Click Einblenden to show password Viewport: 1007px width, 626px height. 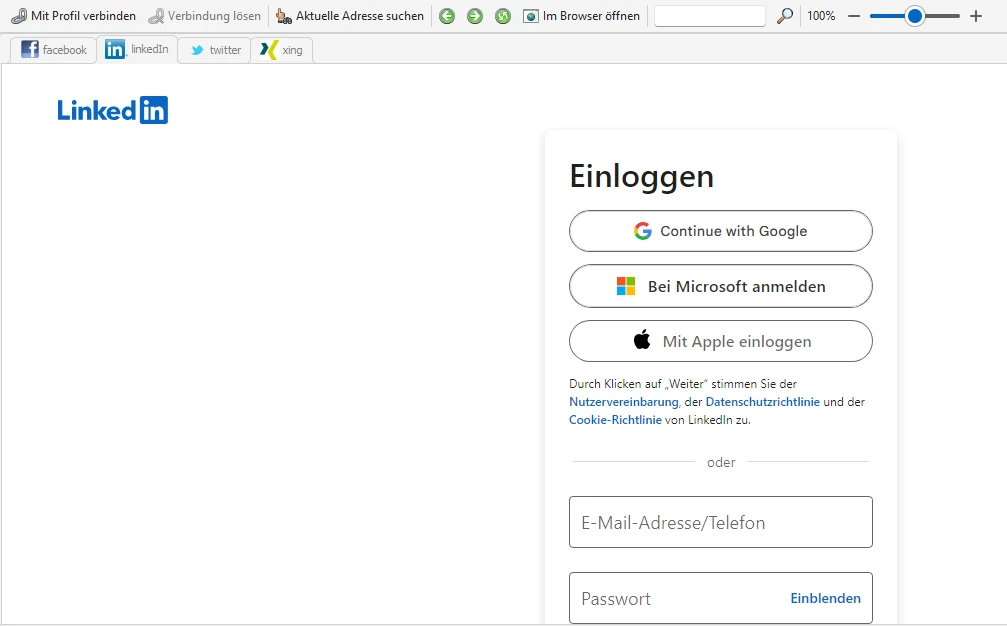click(x=825, y=598)
